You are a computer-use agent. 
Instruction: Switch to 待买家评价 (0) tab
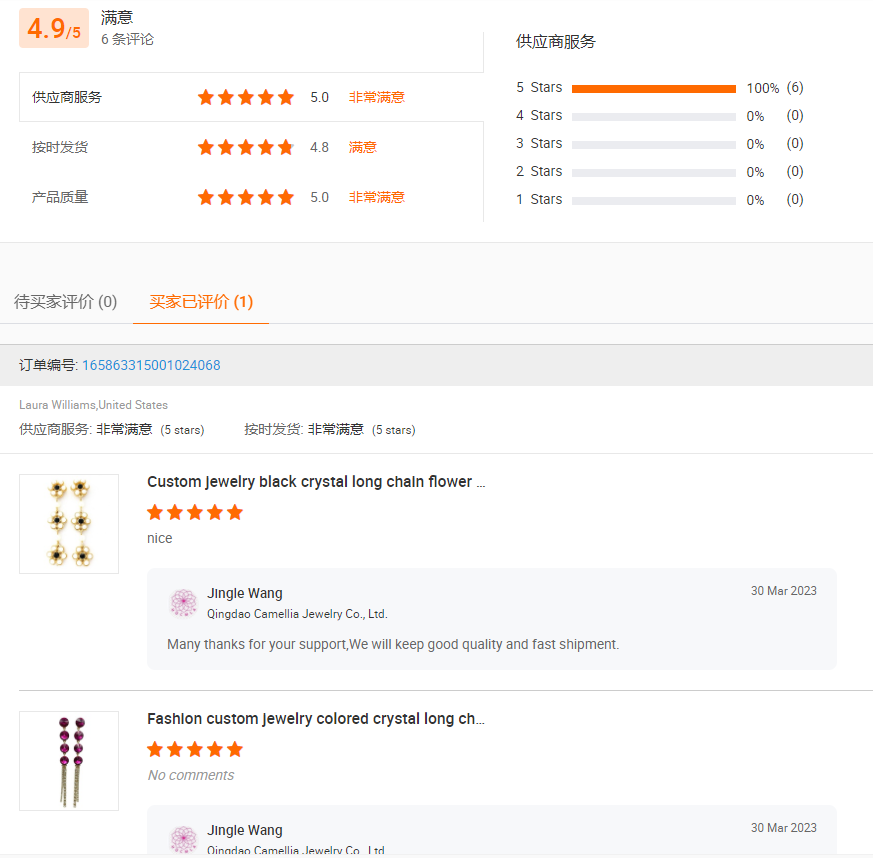(66, 302)
